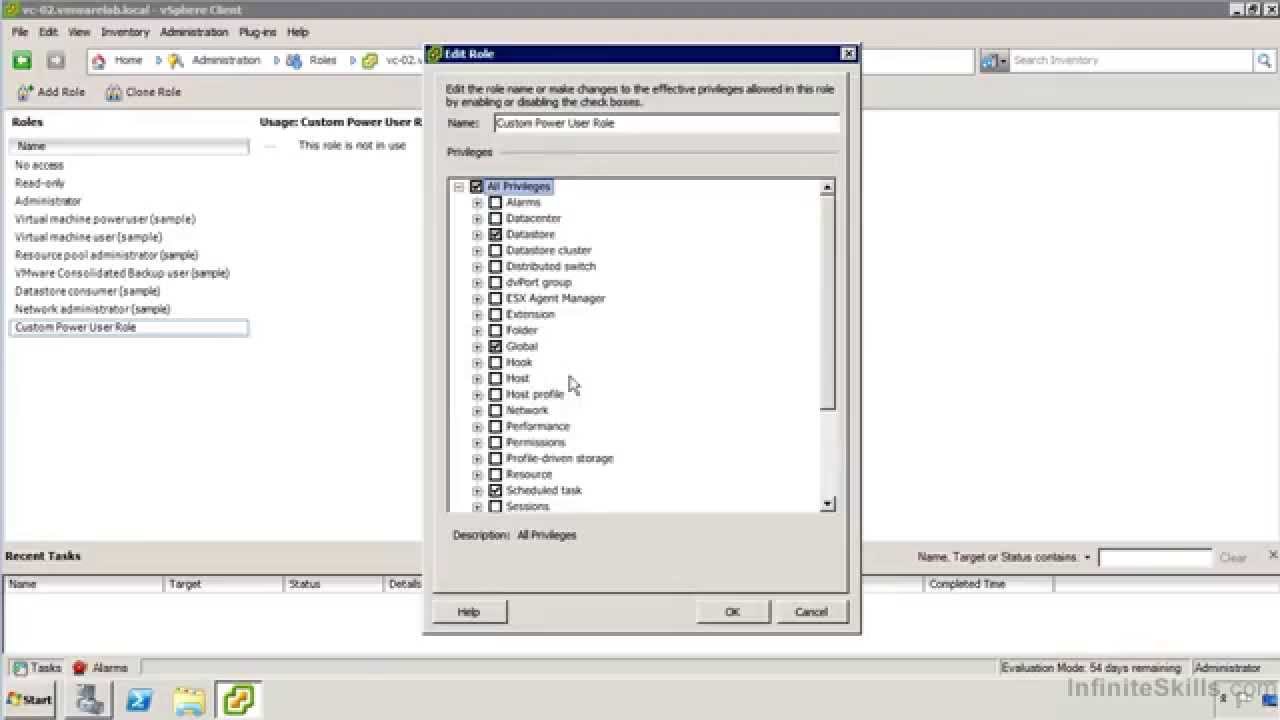Open the Plug-ins menu
Screen dimensions: 1280x720
pos(257,32)
